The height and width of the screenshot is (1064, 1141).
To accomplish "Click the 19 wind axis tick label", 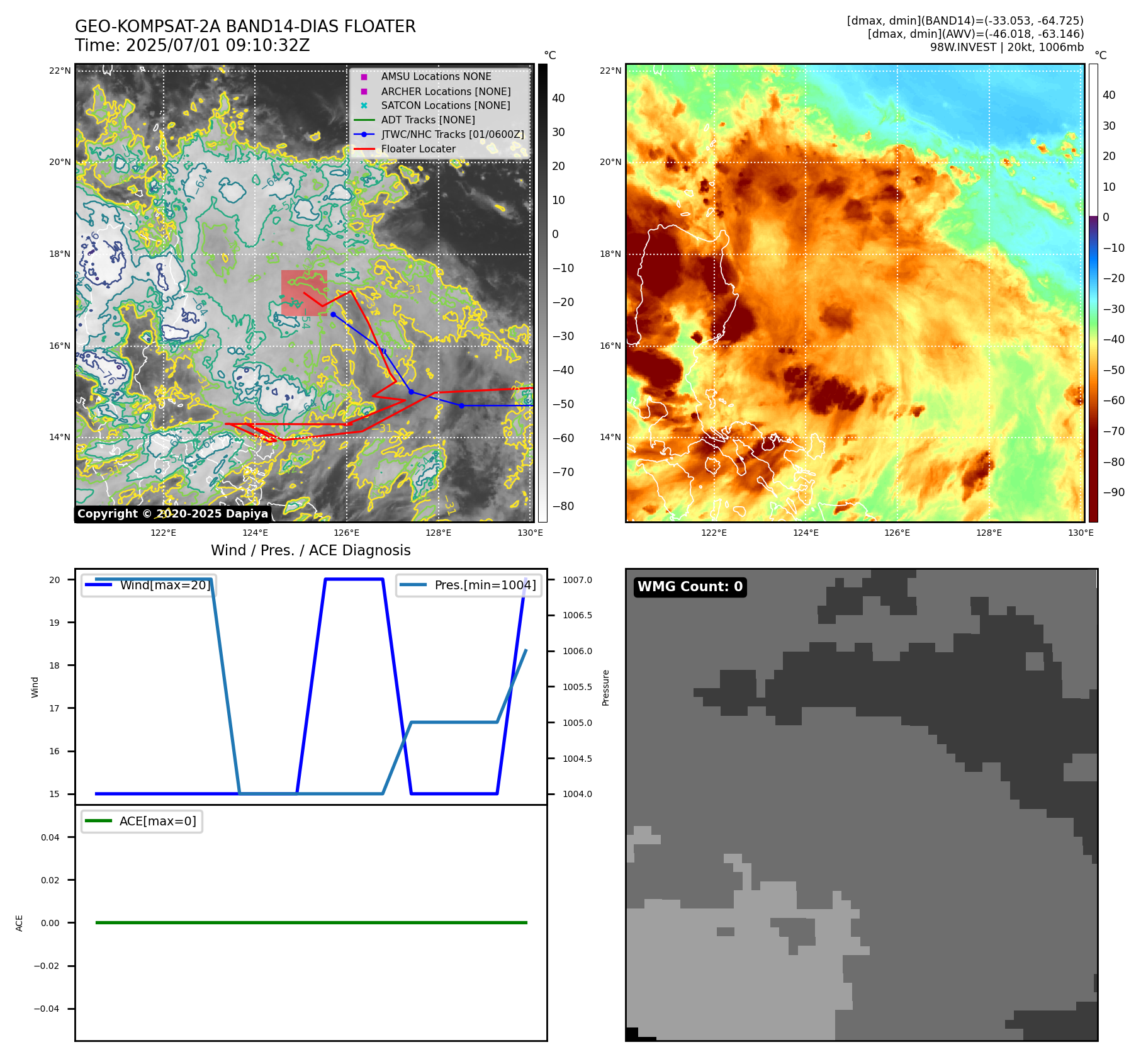I will (55, 623).
